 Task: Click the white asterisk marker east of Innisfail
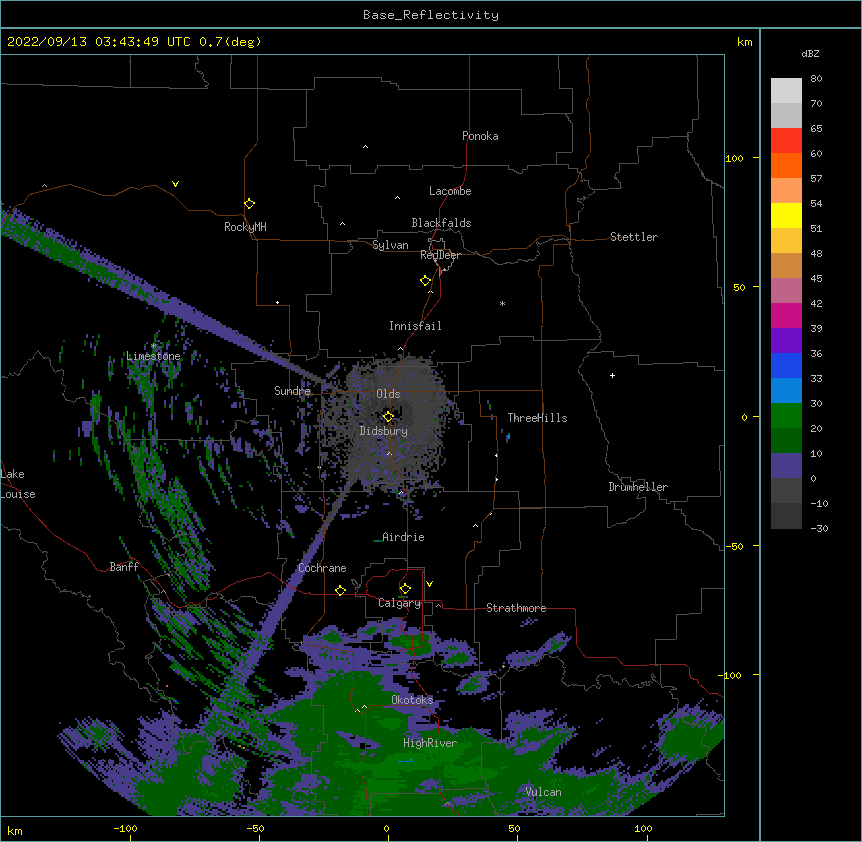(502, 303)
